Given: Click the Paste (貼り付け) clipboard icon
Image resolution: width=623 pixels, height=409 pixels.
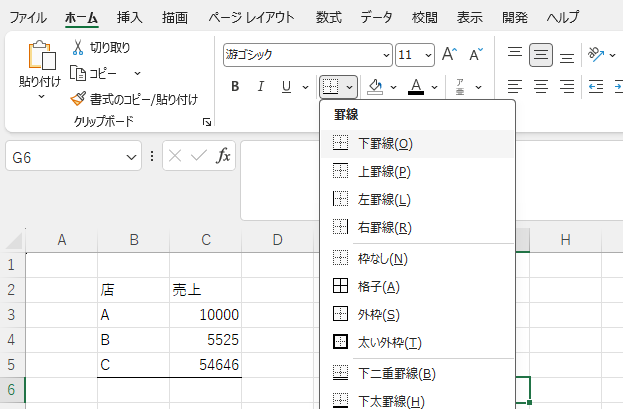Looking at the screenshot, I should [41, 55].
